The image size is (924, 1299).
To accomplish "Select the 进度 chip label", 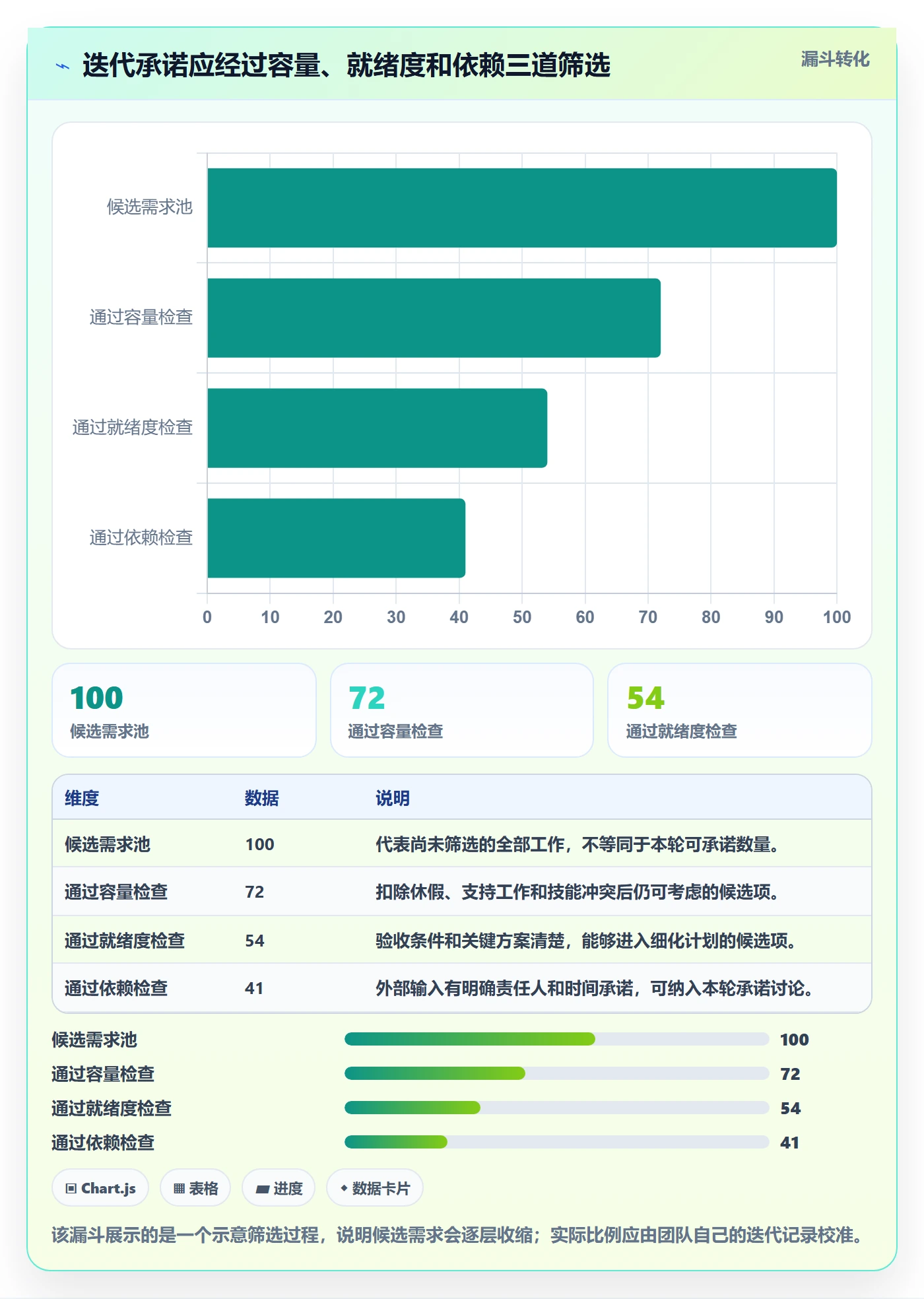I will tap(288, 1188).
